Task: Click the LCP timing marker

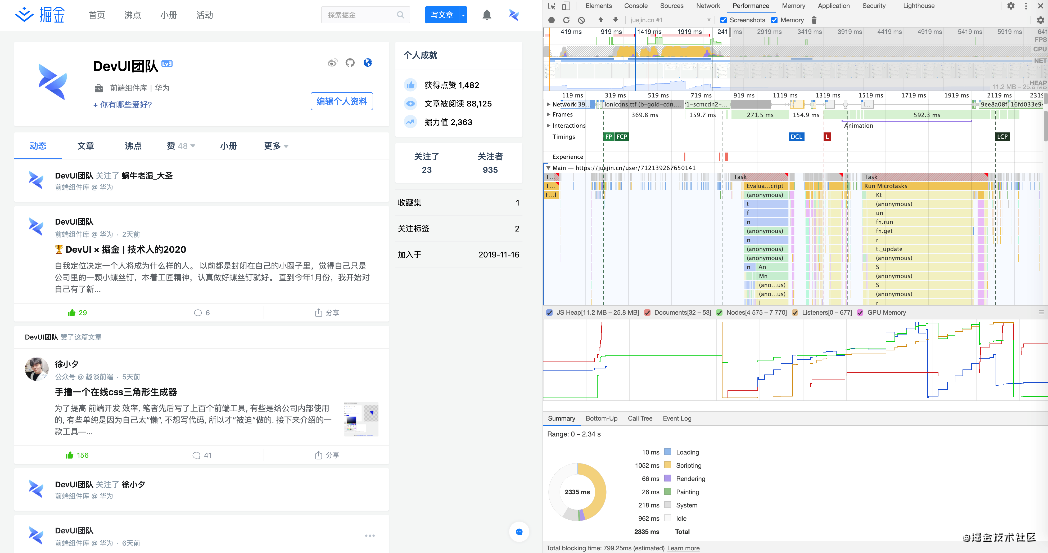Action: coord(1002,136)
